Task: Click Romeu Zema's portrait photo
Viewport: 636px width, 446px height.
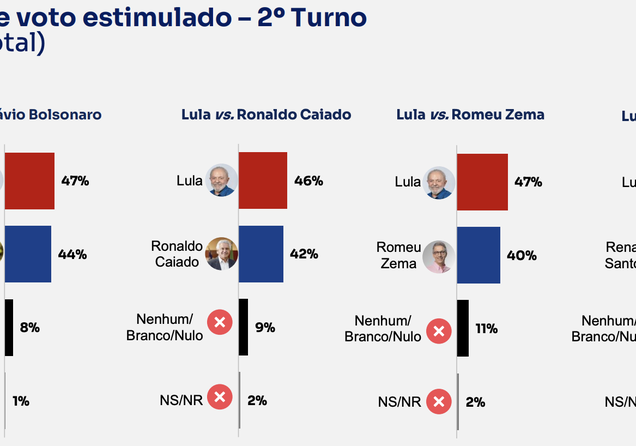Action: click(x=438, y=256)
